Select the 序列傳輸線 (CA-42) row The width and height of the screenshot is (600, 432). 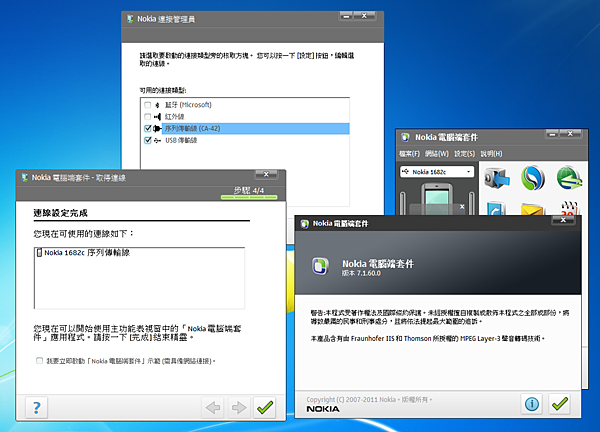(x=255, y=128)
